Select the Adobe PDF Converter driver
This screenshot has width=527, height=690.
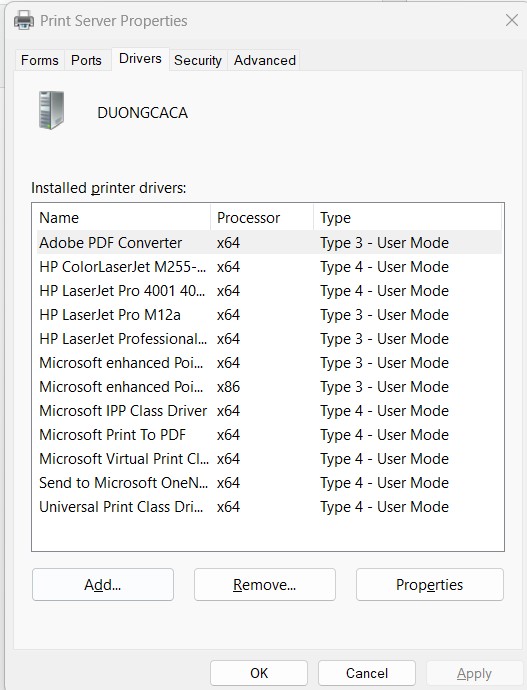(x=268, y=242)
